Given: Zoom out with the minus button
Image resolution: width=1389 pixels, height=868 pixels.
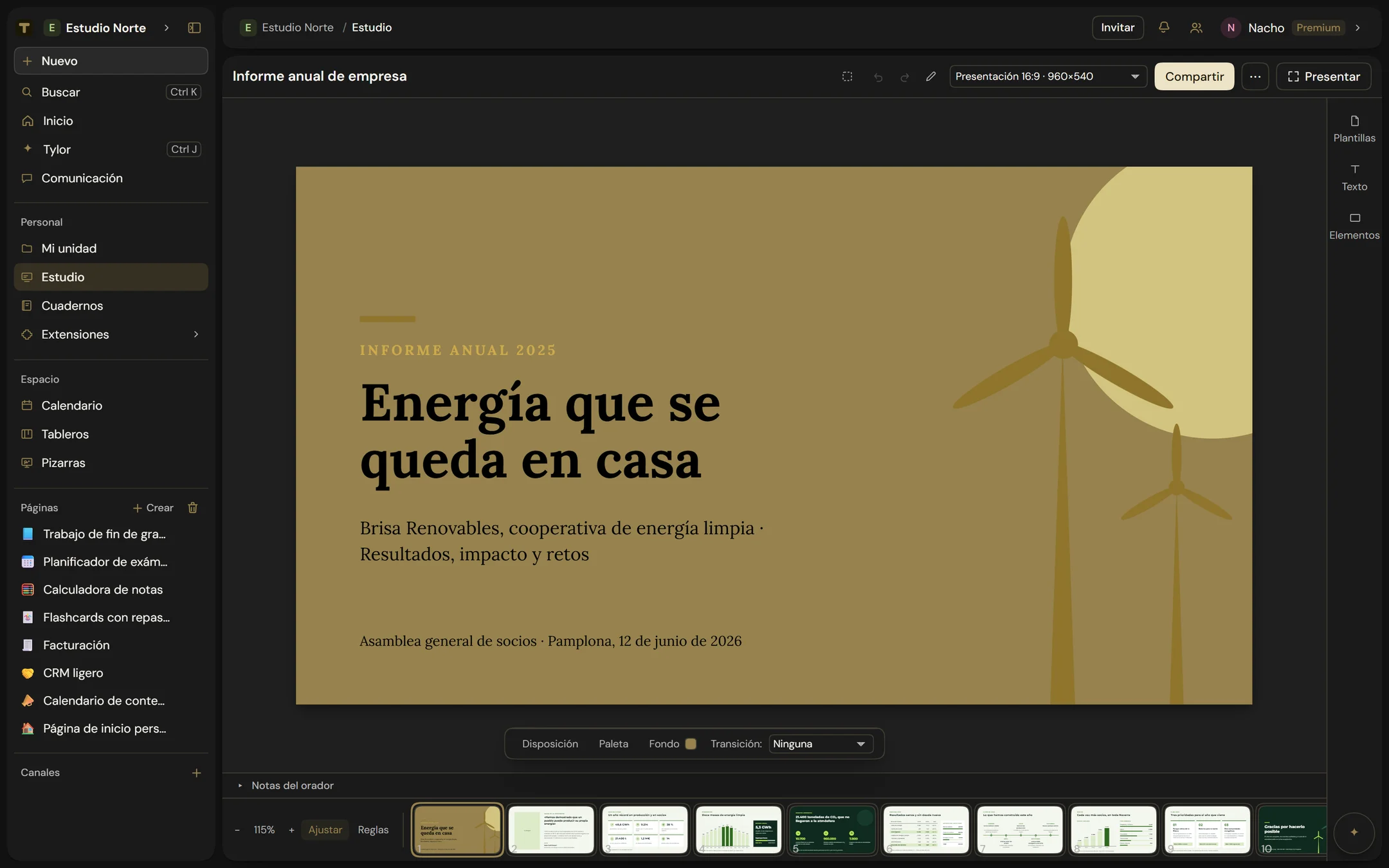Looking at the screenshot, I should (237, 830).
